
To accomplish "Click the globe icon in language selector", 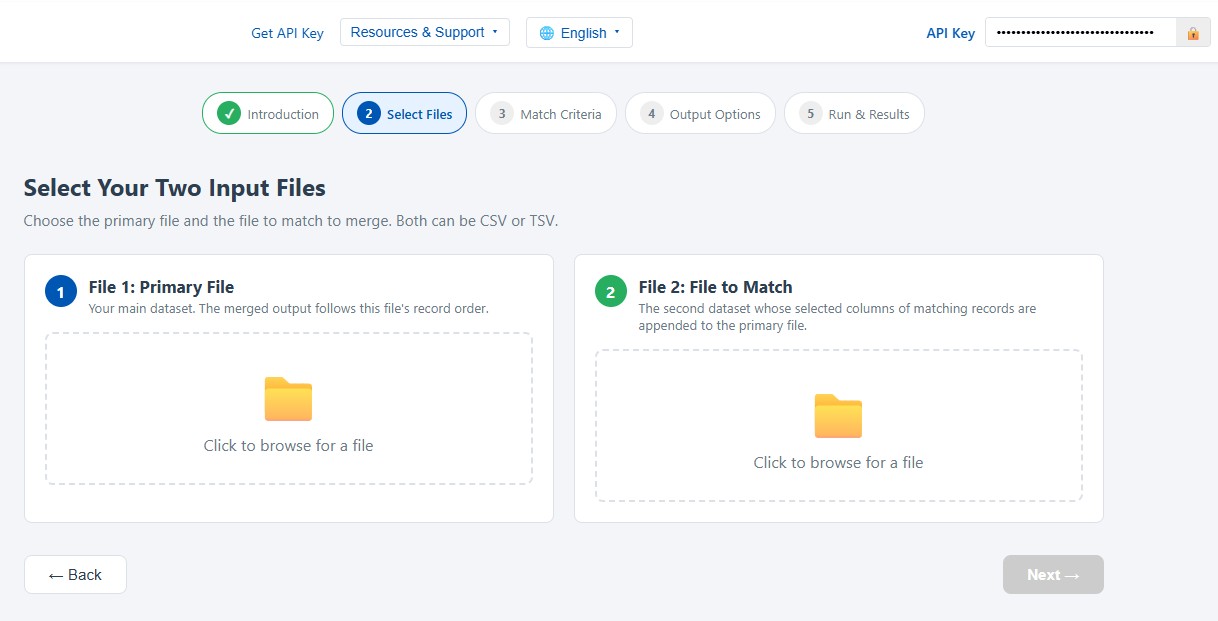I will [546, 33].
